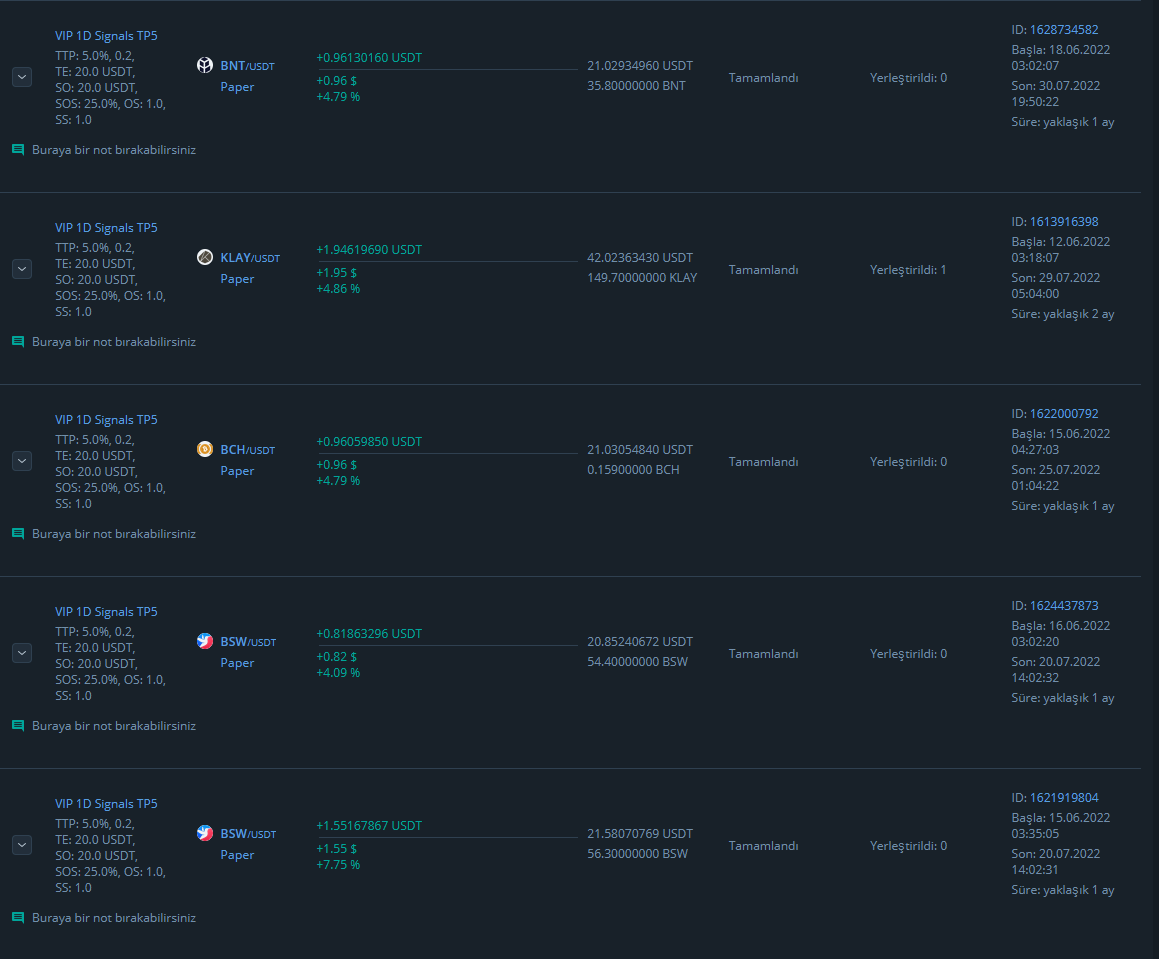Click the BNT/USDT pair link

tap(247, 66)
